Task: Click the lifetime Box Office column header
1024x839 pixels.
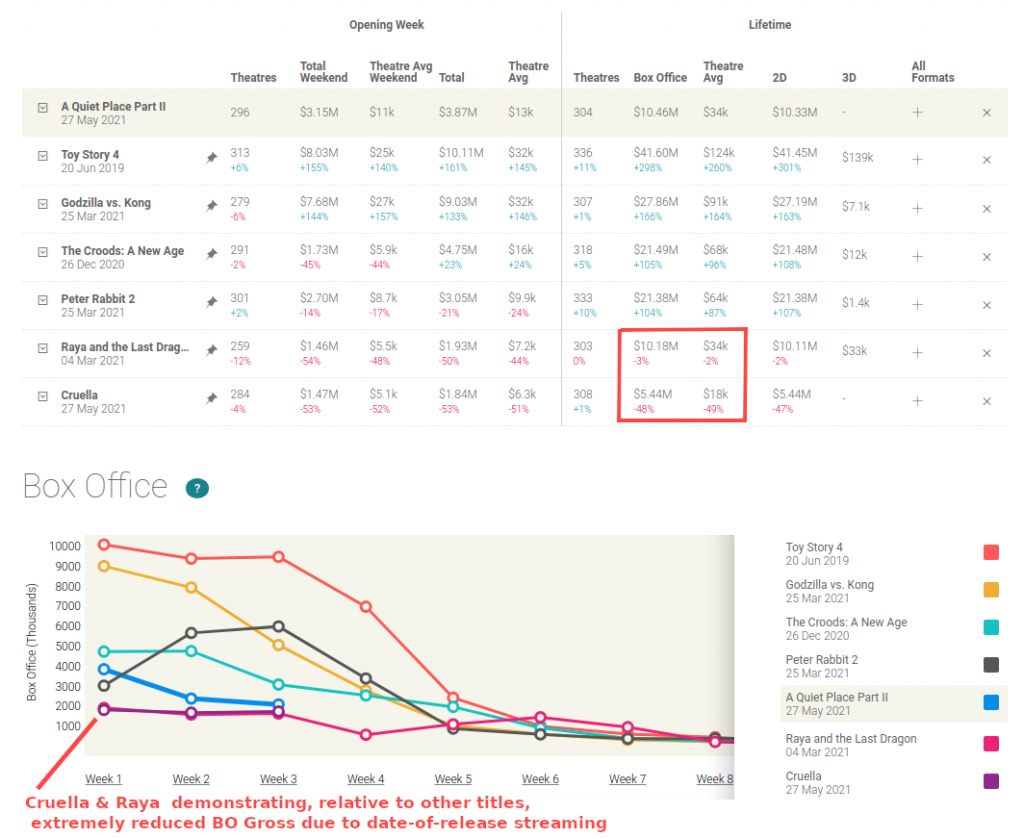Action: pyautogui.click(x=660, y=78)
